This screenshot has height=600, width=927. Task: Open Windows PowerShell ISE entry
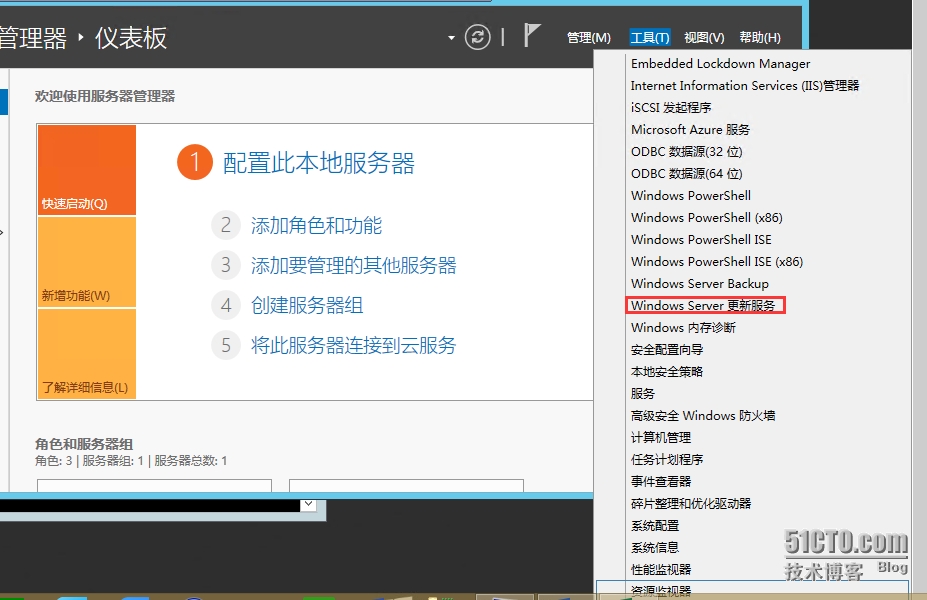click(701, 239)
